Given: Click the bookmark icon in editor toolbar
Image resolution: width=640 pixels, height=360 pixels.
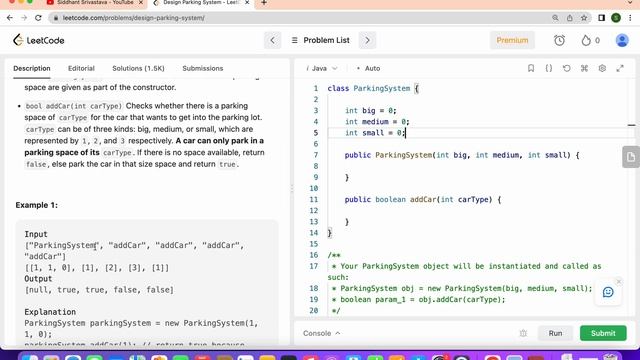Looking at the screenshot, I should point(531,68).
